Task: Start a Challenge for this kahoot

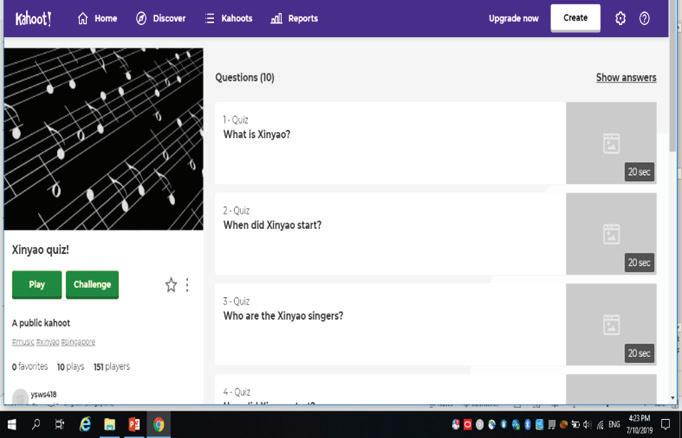Action: pos(92,284)
